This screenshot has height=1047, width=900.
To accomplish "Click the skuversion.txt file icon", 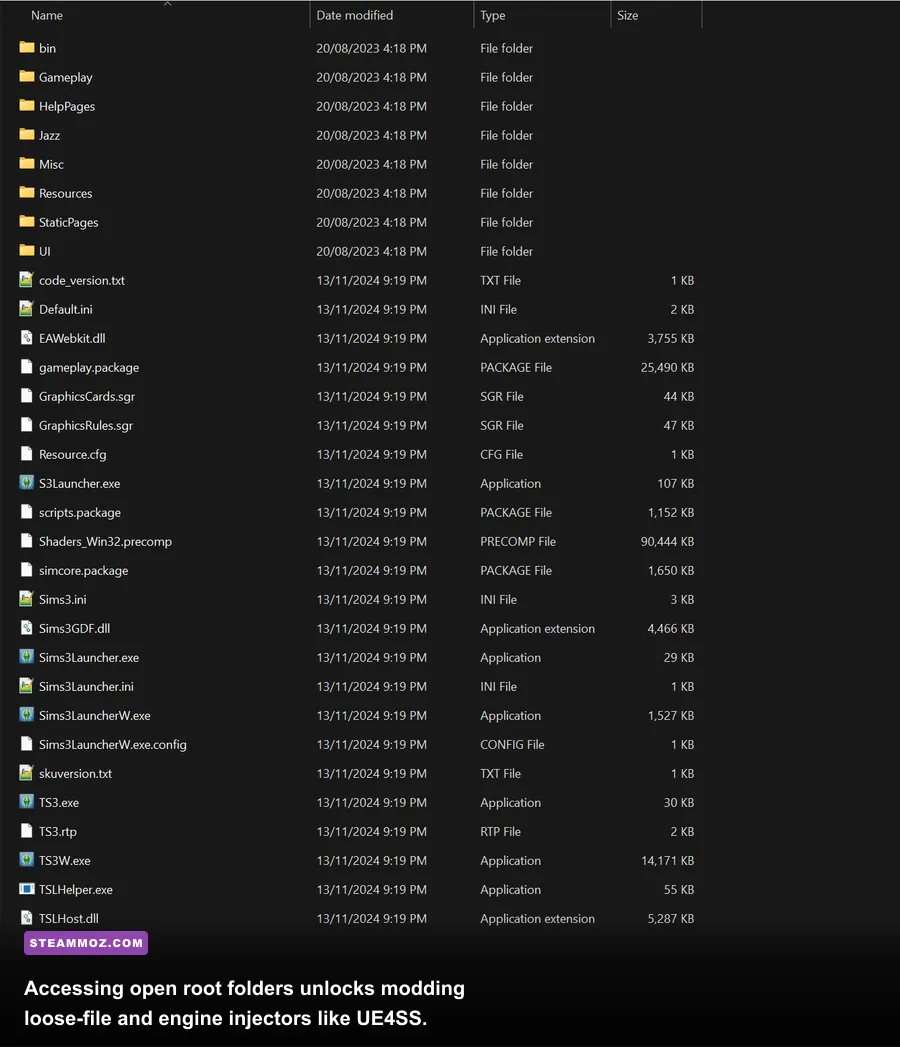I will point(26,773).
